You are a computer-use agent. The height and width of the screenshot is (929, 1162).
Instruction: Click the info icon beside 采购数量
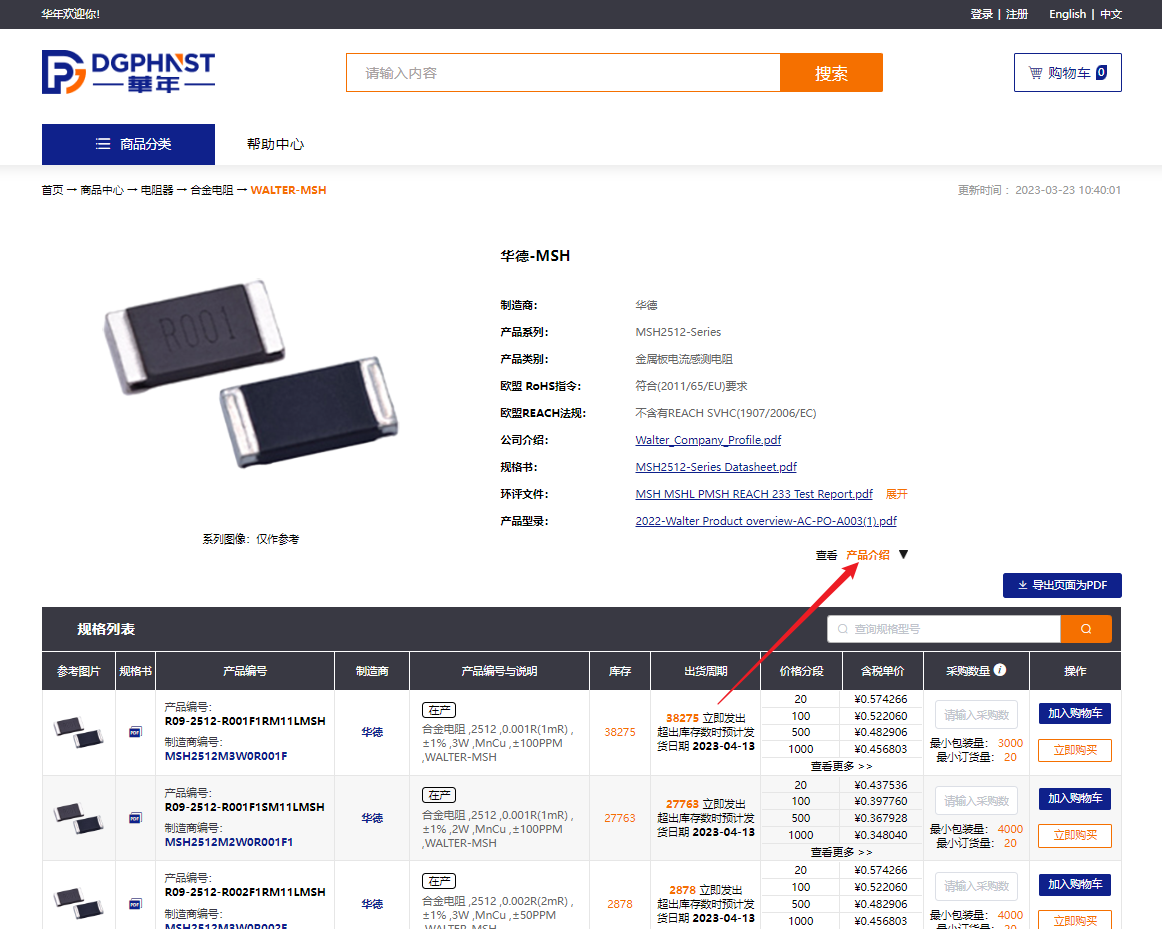coord(1000,670)
